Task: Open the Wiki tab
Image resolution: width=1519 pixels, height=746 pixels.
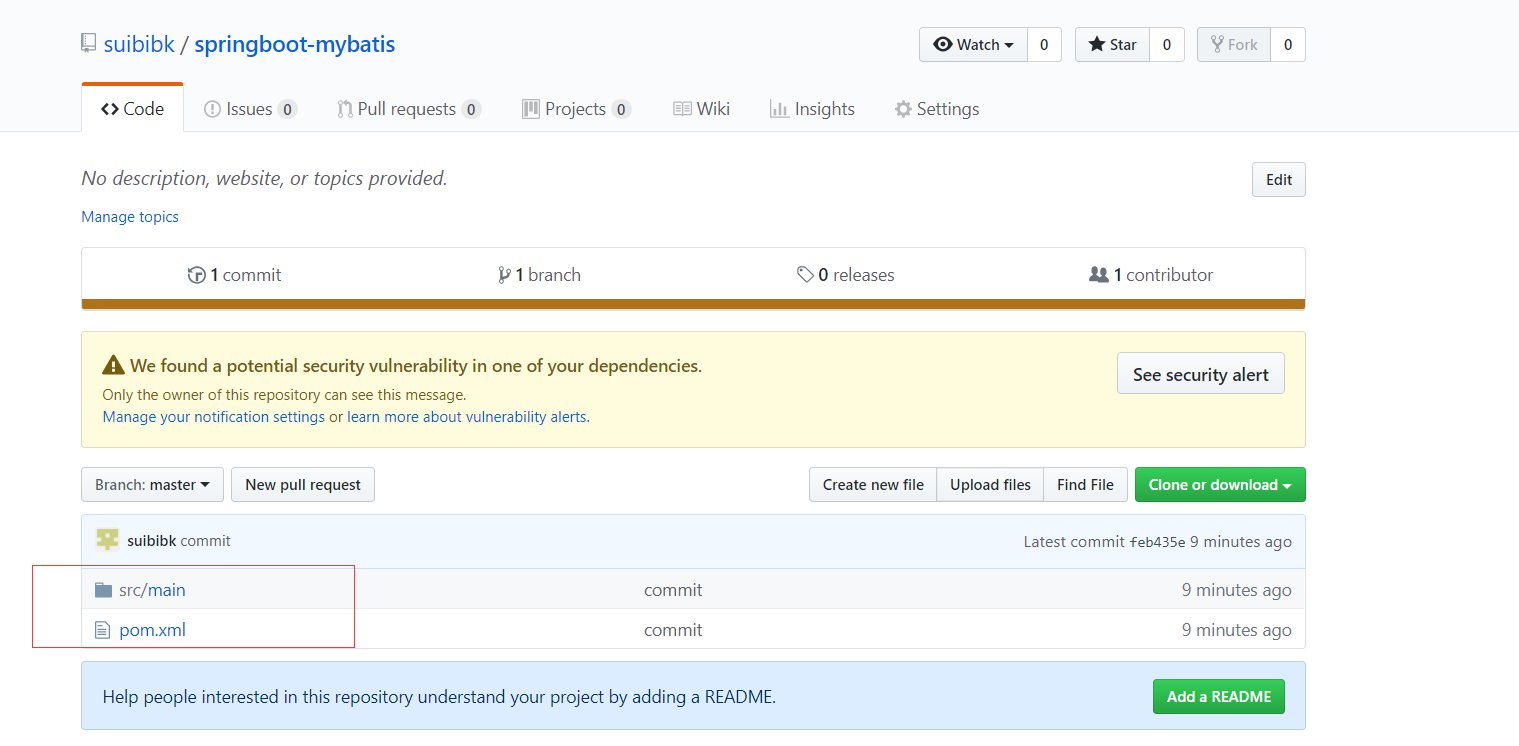Action: 701,109
